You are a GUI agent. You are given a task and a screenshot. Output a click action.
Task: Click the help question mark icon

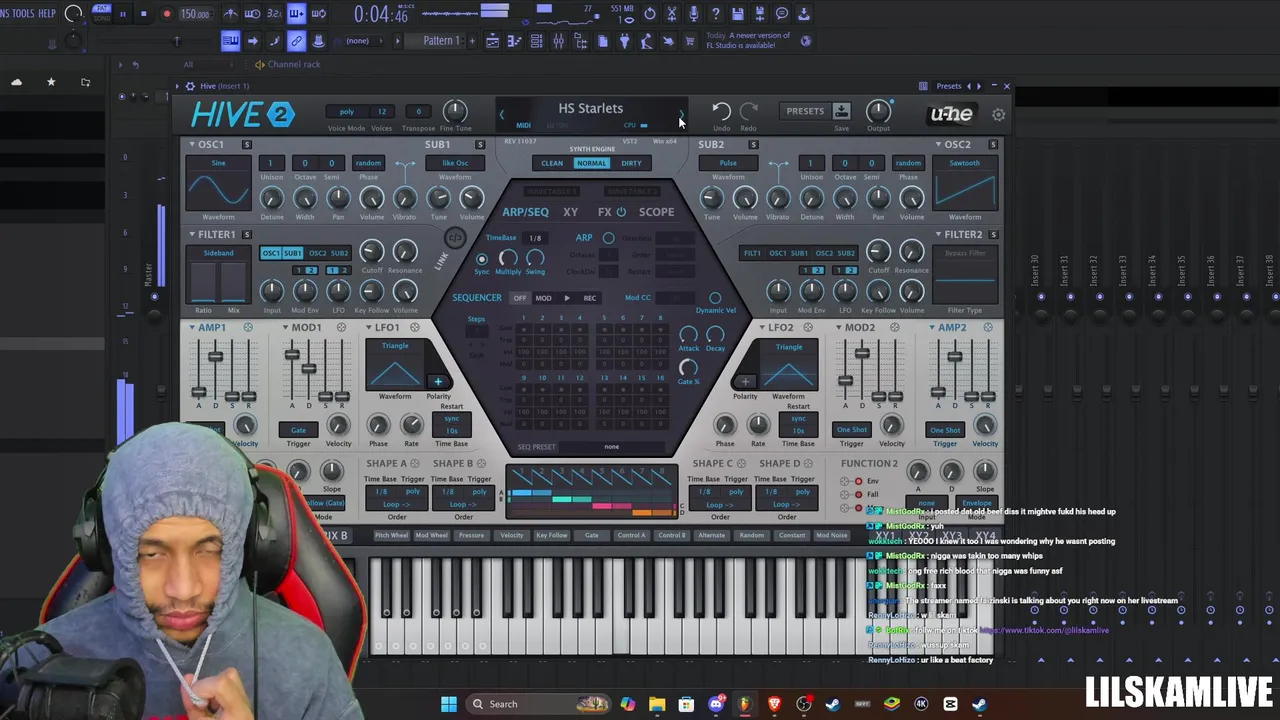coord(716,14)
